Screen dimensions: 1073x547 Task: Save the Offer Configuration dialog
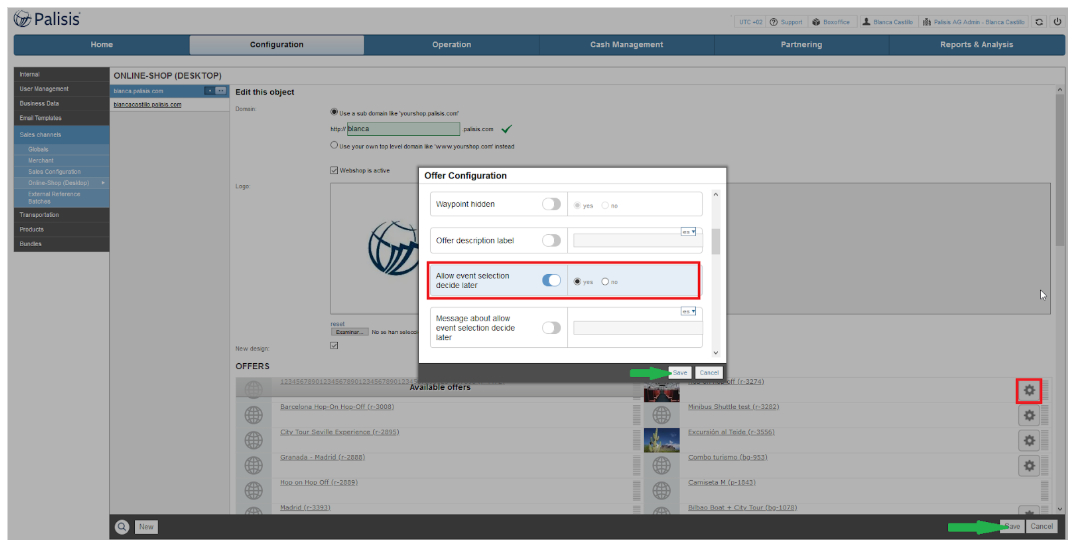(x=679, y=372)
